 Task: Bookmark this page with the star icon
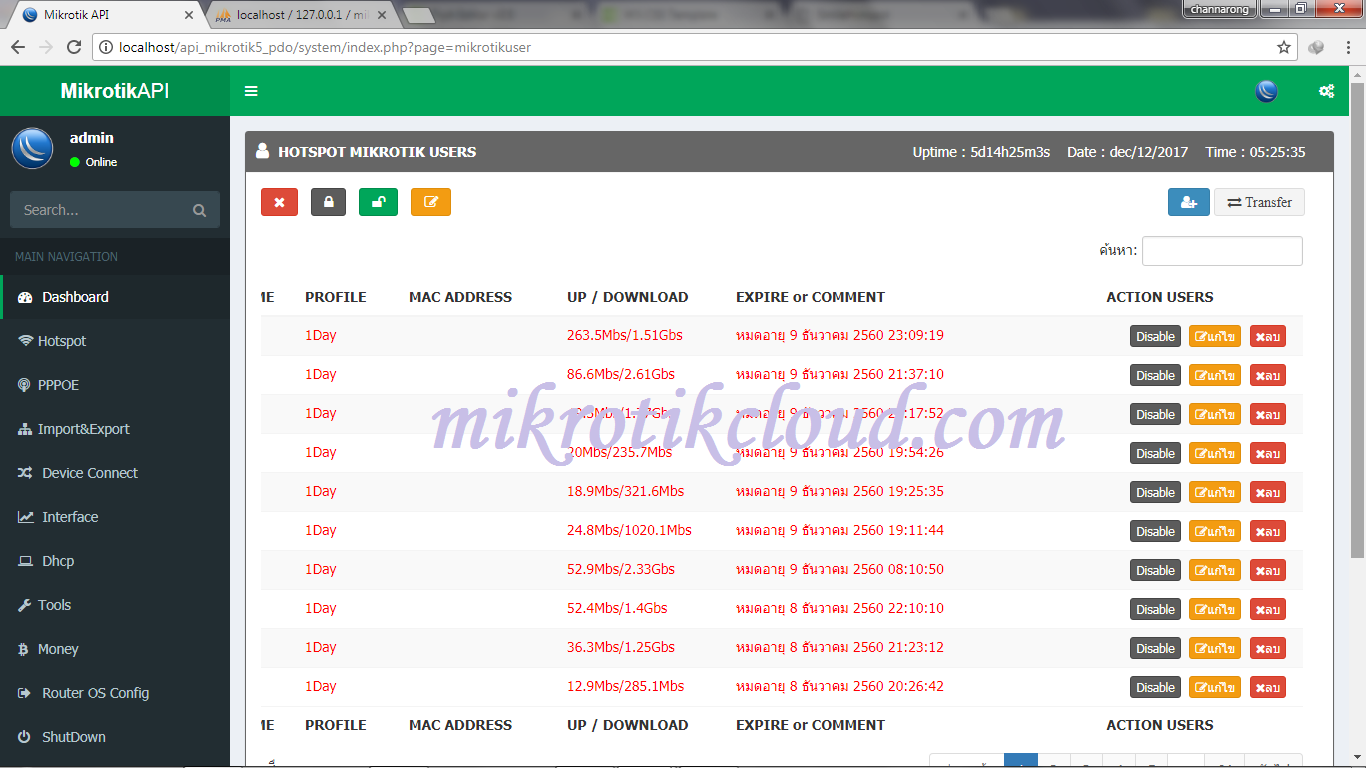1284,47
